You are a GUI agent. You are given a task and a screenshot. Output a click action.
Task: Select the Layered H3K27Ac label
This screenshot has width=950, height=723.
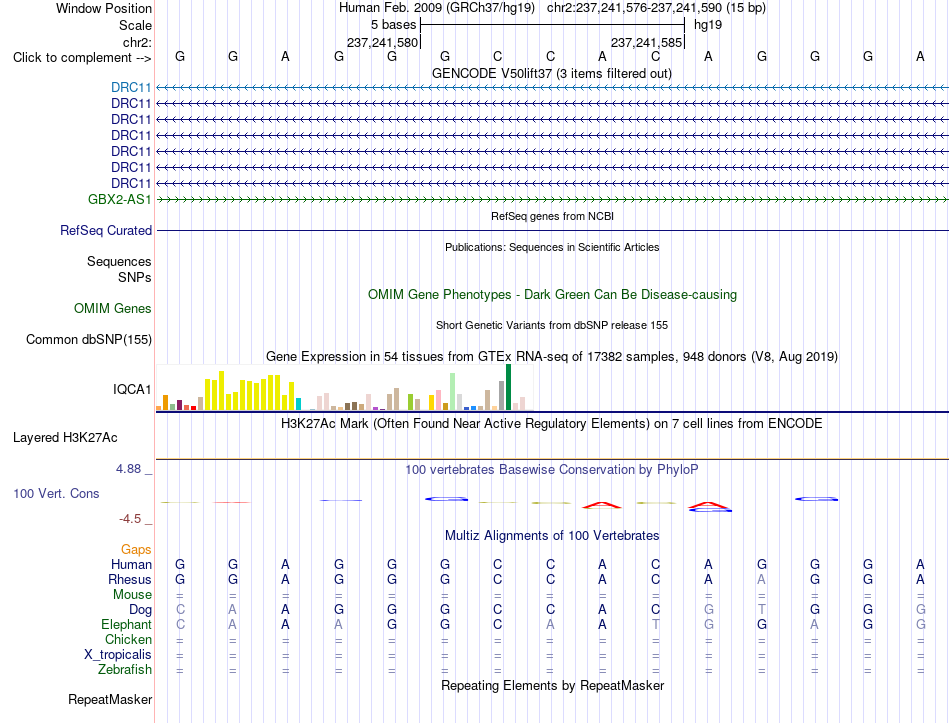point(65,438)
